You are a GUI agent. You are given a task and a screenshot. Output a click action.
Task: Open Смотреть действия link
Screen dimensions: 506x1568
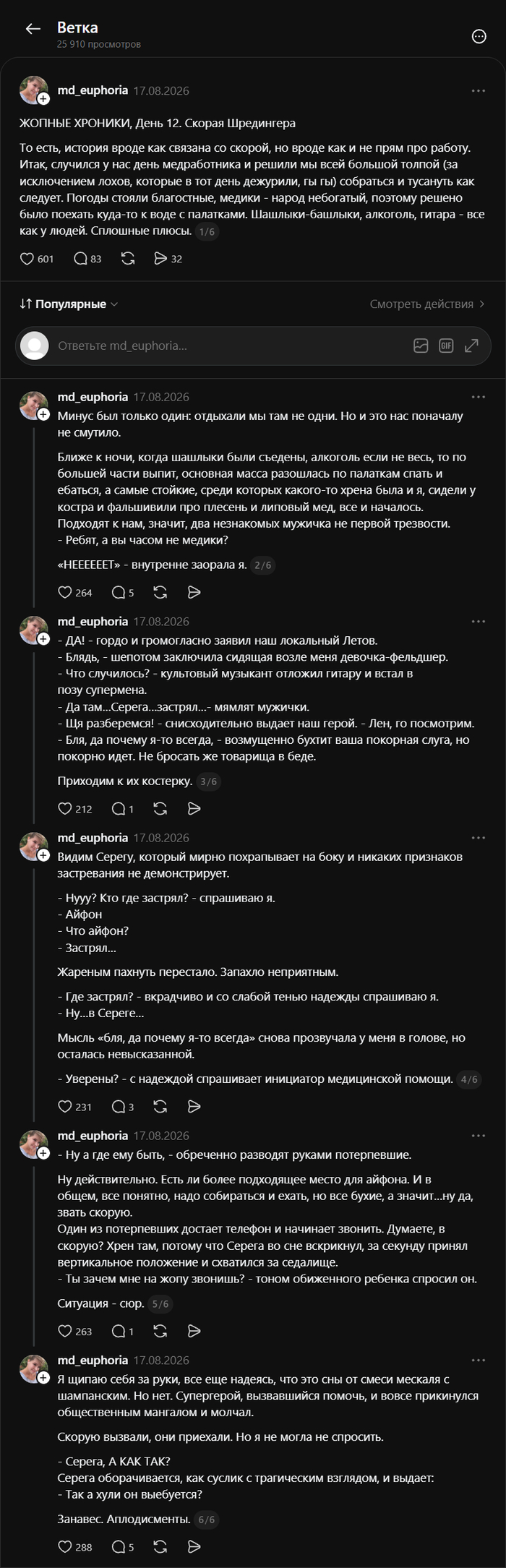pyautogui.click(x=427, y=304)
